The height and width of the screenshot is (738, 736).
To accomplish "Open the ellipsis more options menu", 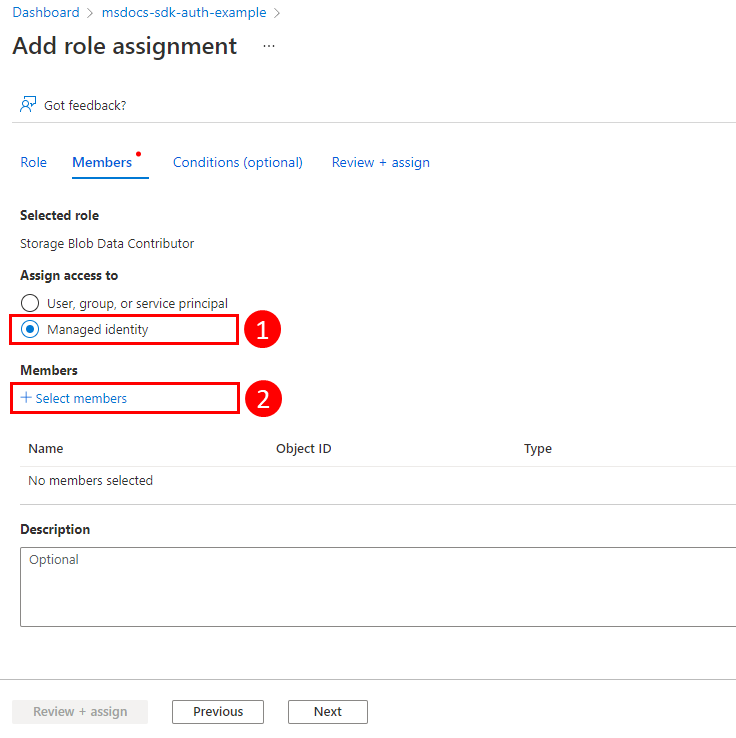I will point(269,46).
